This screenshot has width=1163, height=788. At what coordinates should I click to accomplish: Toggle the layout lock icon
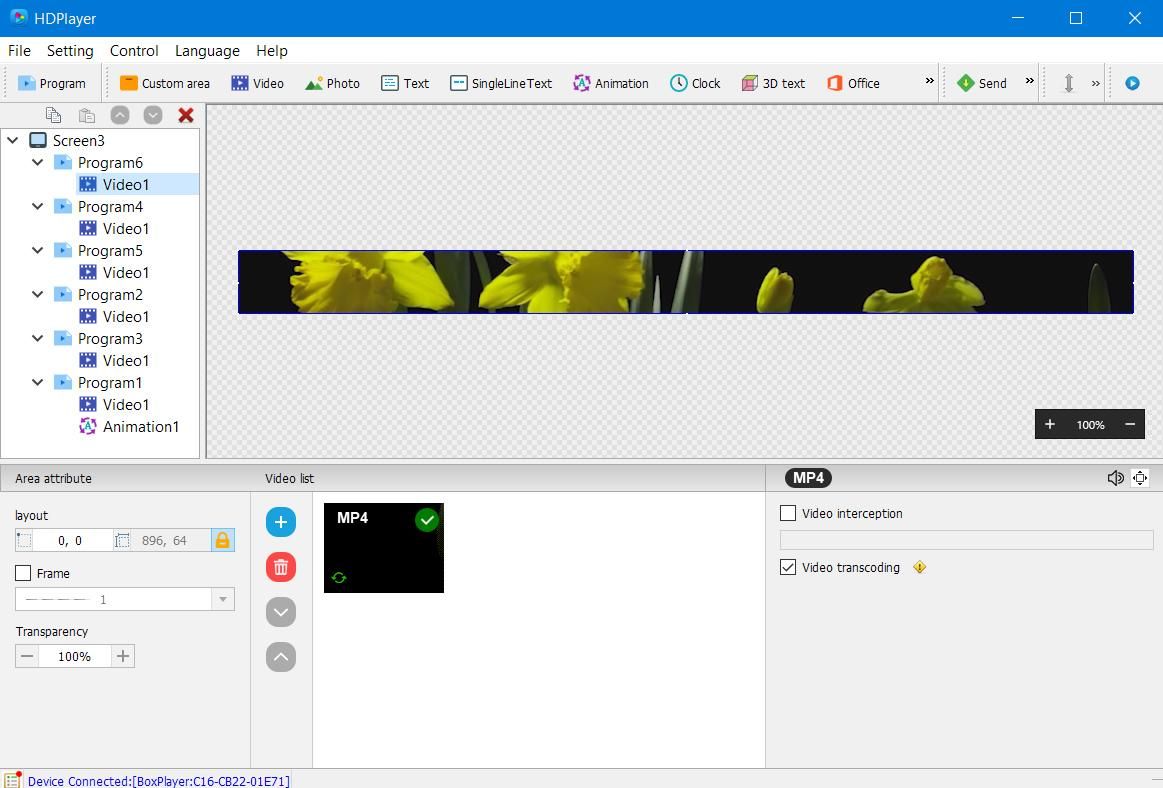pos(222,540)
